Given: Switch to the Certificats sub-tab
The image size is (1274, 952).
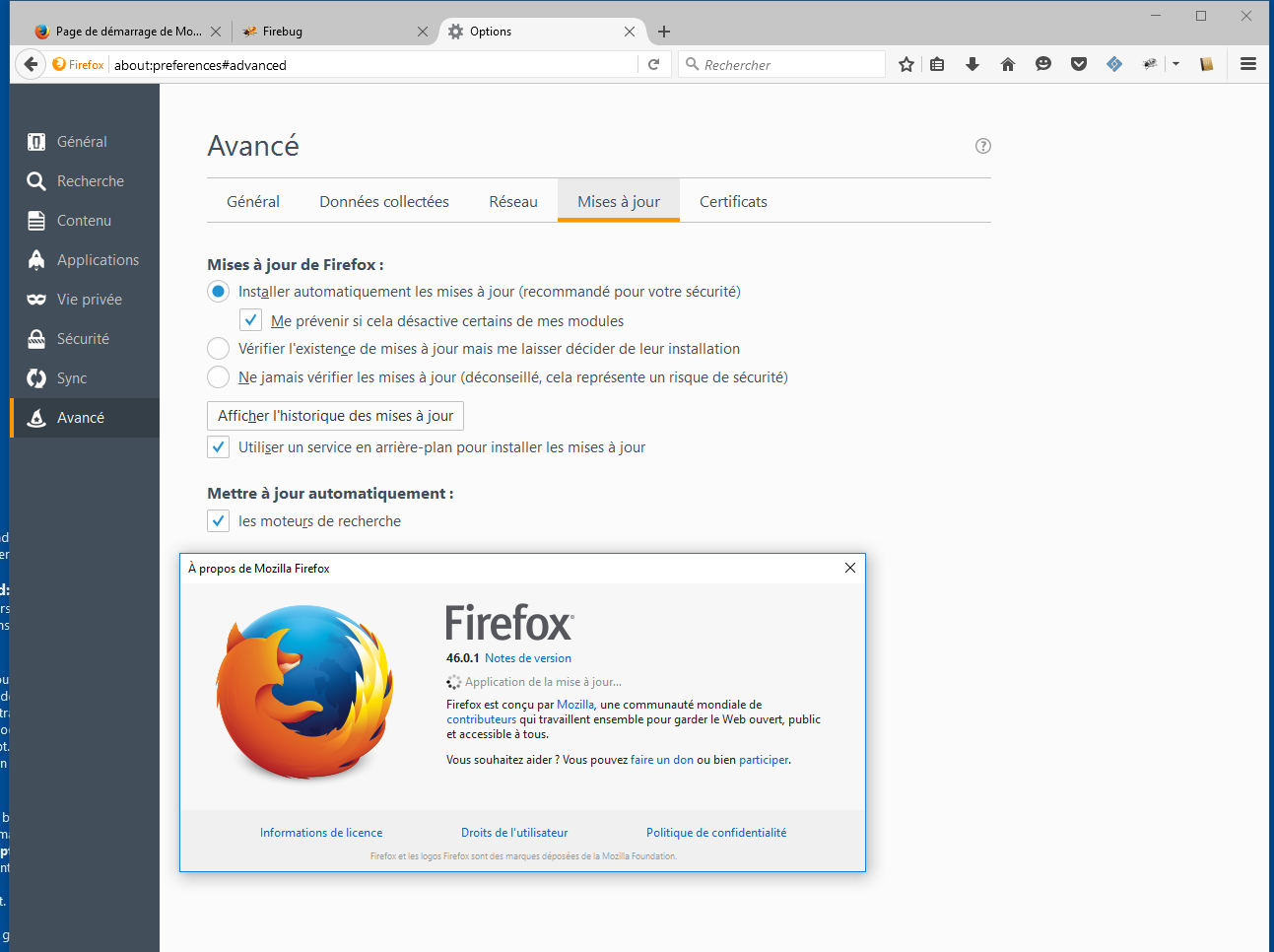Looking at the screenshot, I should [733, 201].
